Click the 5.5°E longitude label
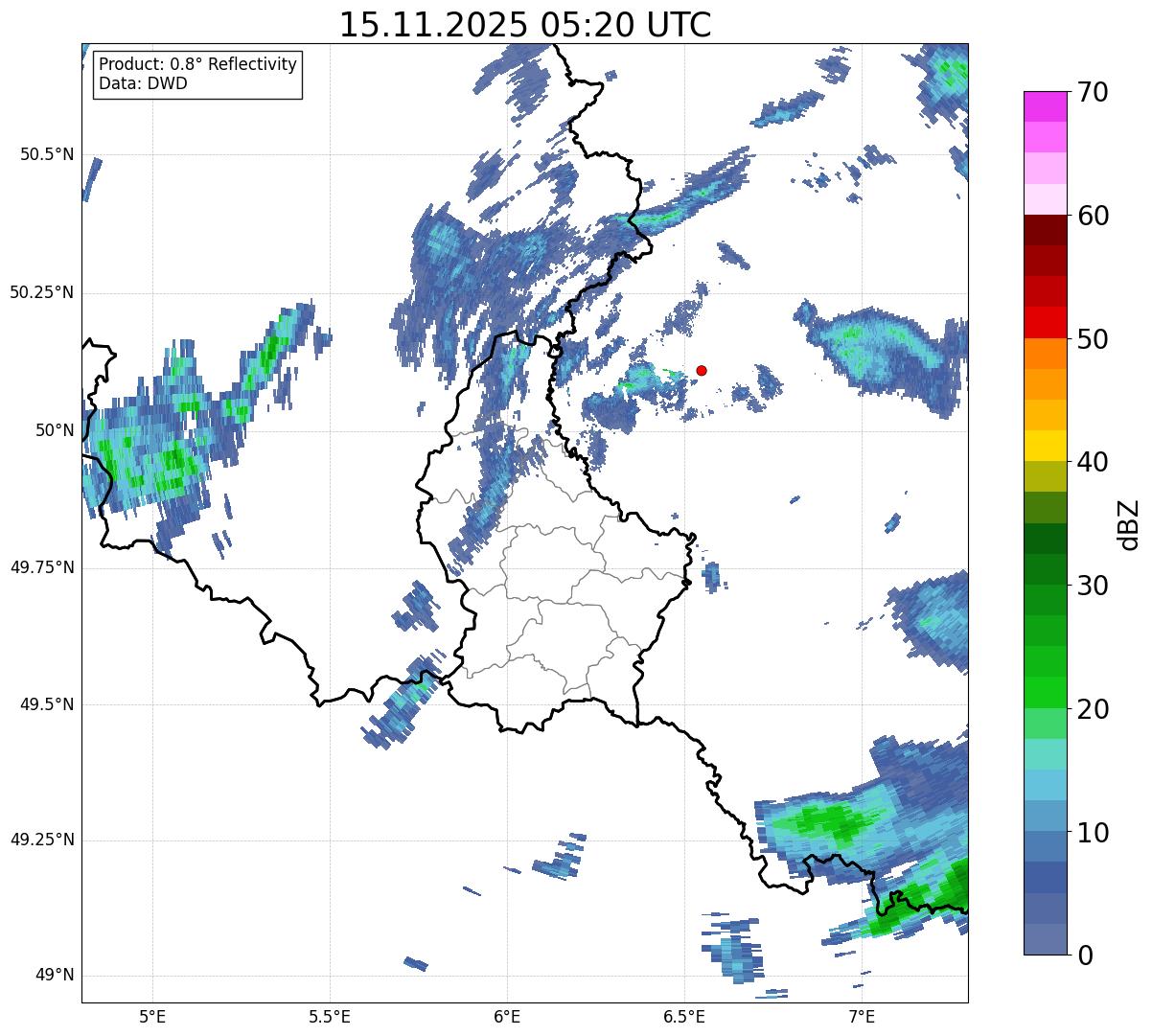This screenshot has width=1152, height=1036. click(x=330, y=1017)
